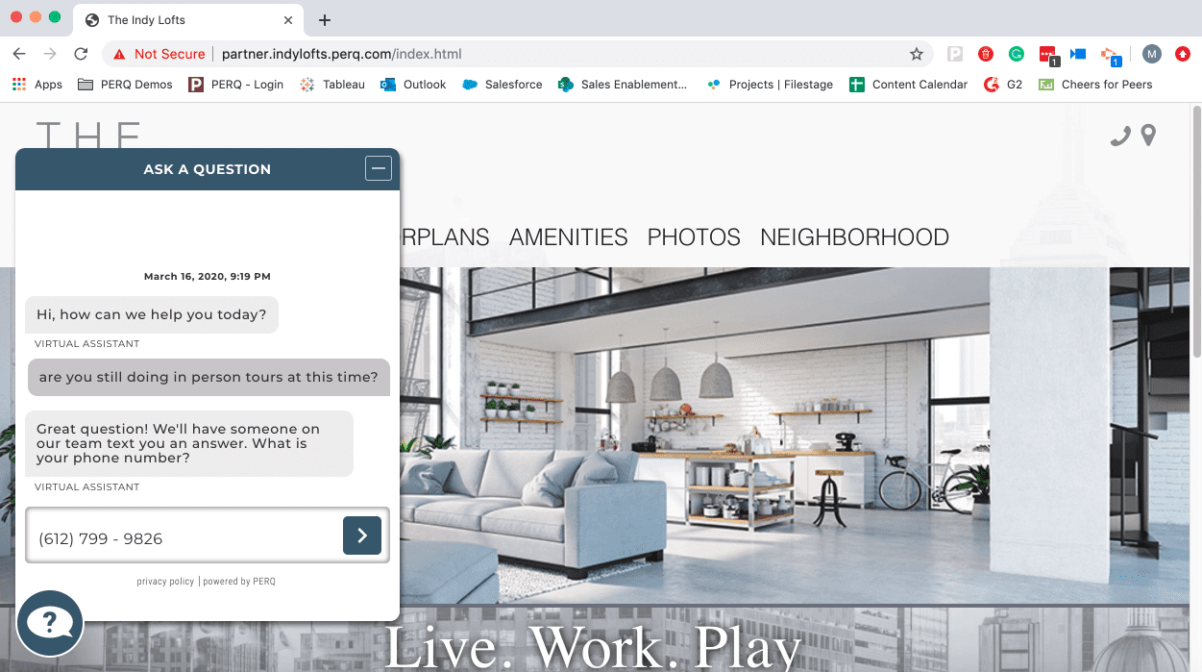
Task: Open the Photos menu item
Action: (694, 237)
